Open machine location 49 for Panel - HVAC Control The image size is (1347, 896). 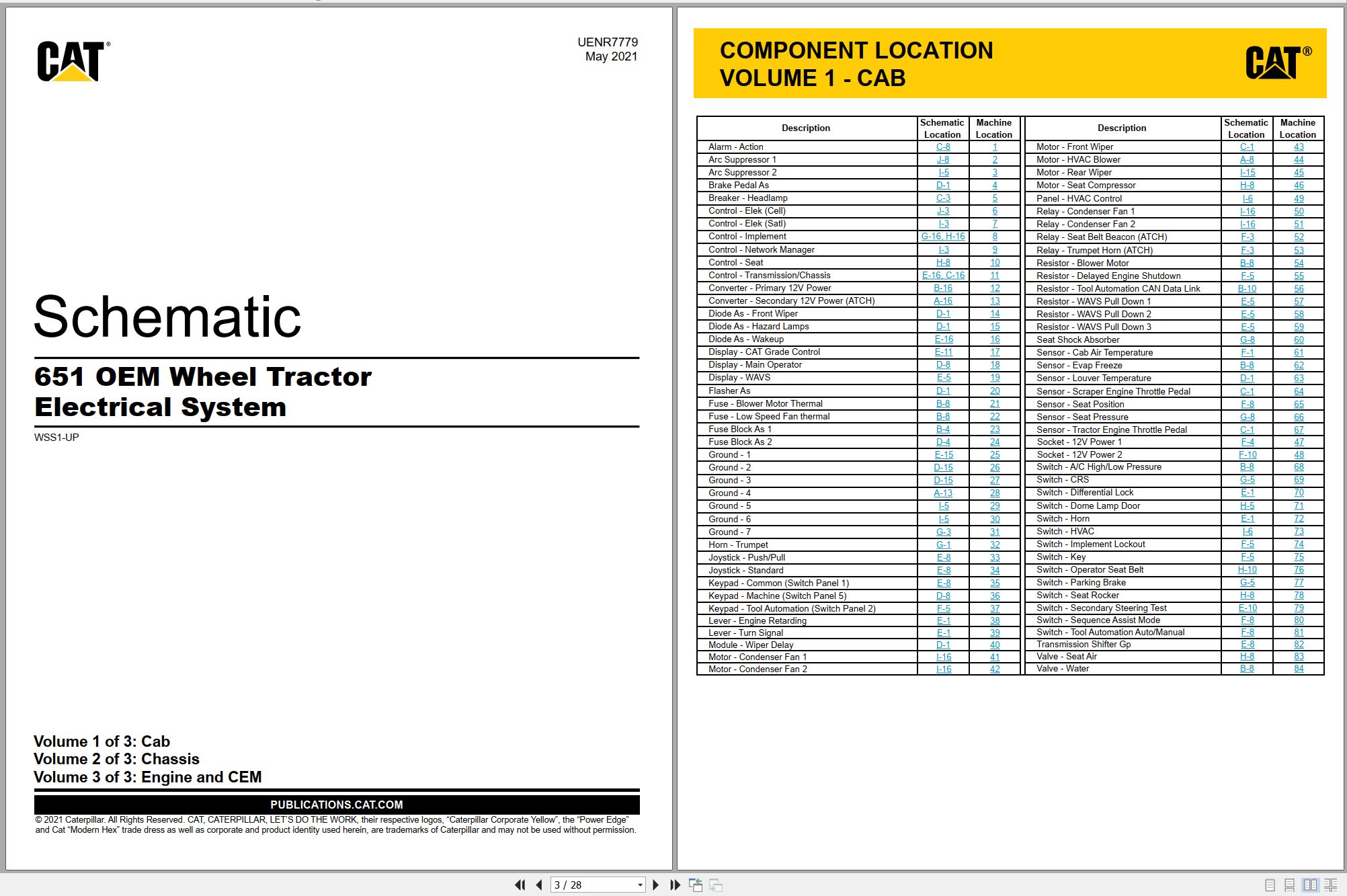(1299, 198)
